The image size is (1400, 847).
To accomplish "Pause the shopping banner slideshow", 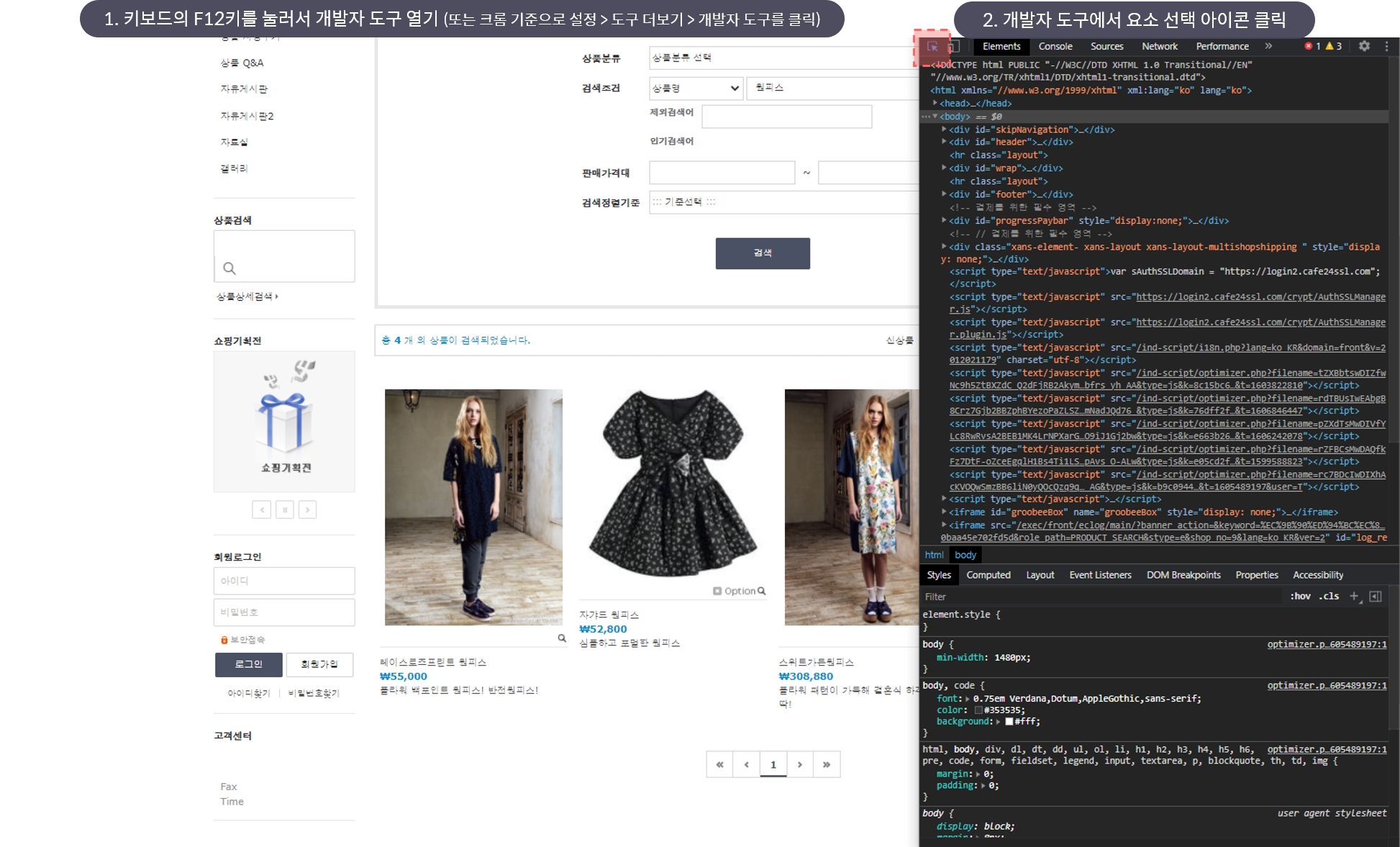I will [x=285, y=509].
